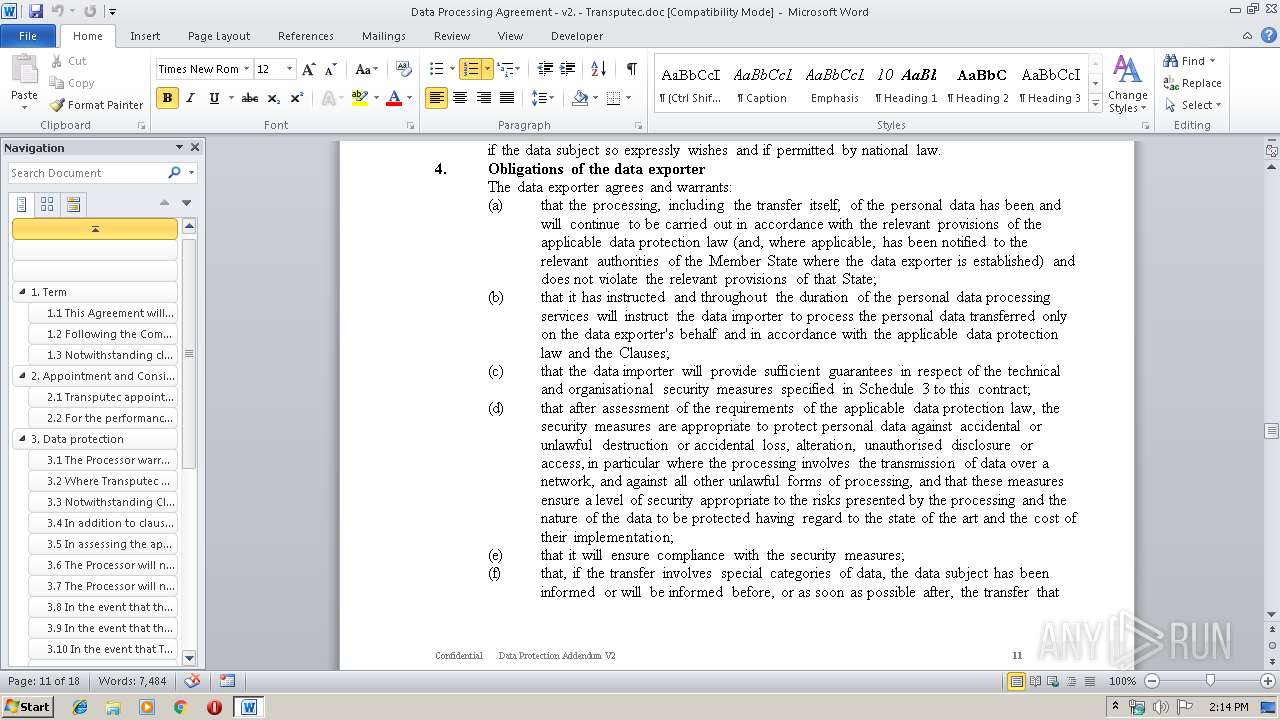Open Replace dialog
This screenshot has width=1280, height=720.
click(x=1192, y=83)
